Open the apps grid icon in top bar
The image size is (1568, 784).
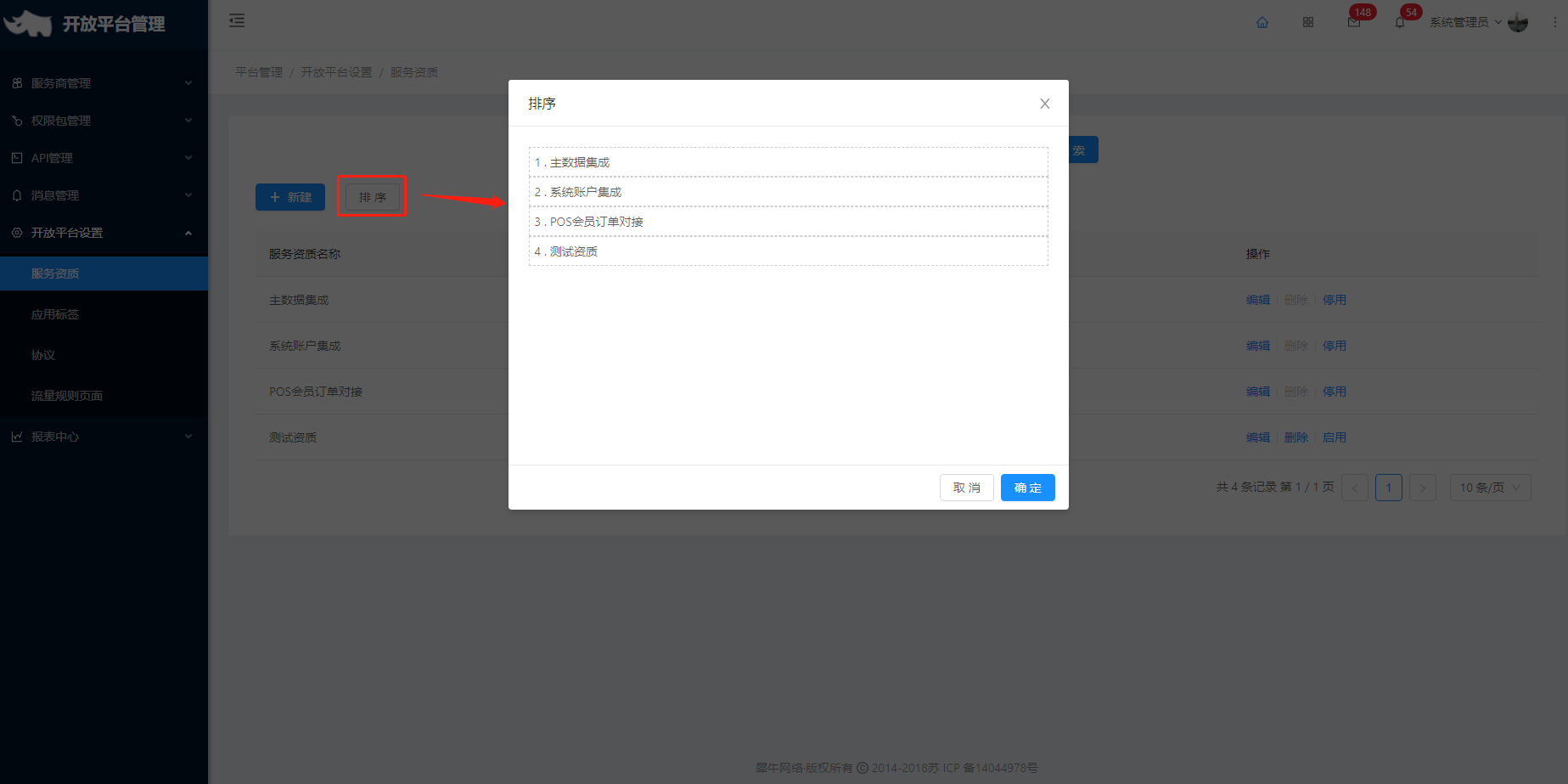1308,22
